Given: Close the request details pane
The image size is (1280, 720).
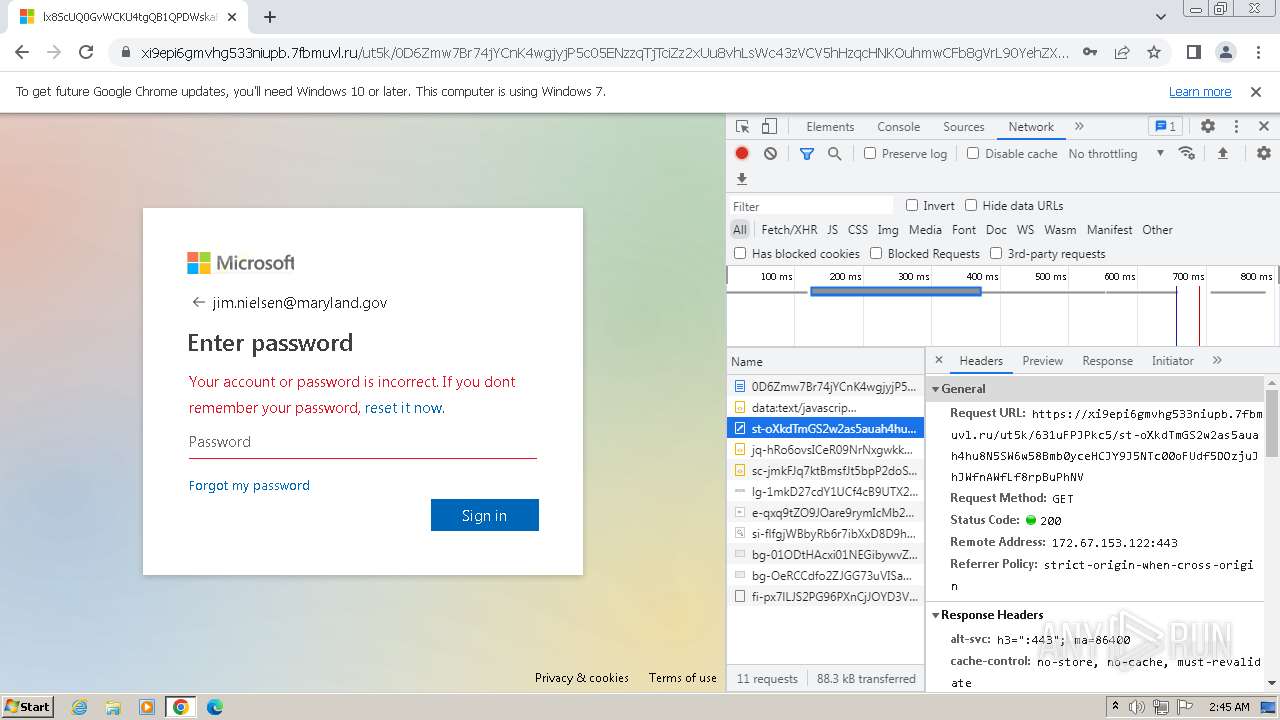Looking at the screenshot, I should click(939, 360).
